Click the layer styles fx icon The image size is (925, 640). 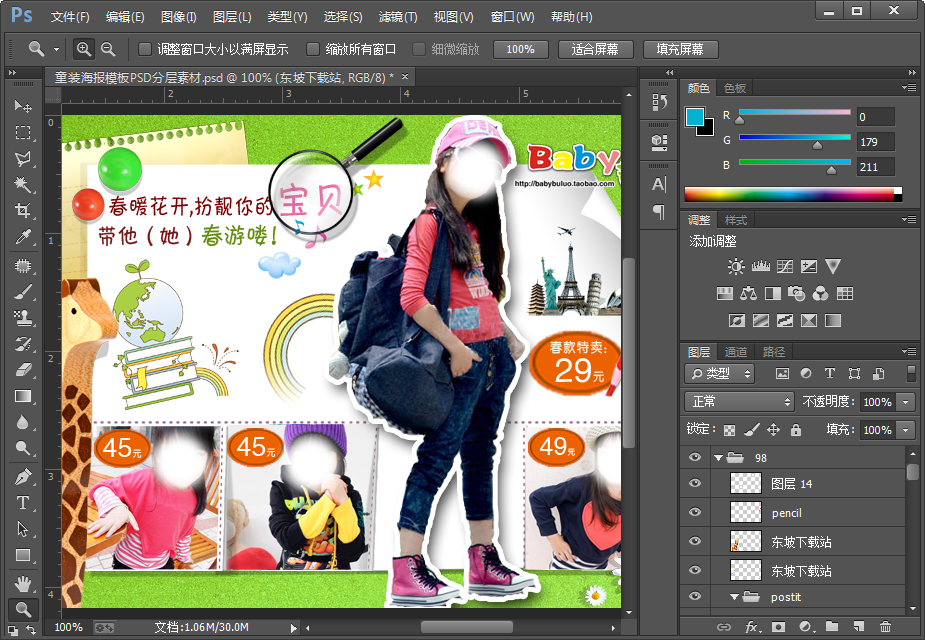click(752, 626)
